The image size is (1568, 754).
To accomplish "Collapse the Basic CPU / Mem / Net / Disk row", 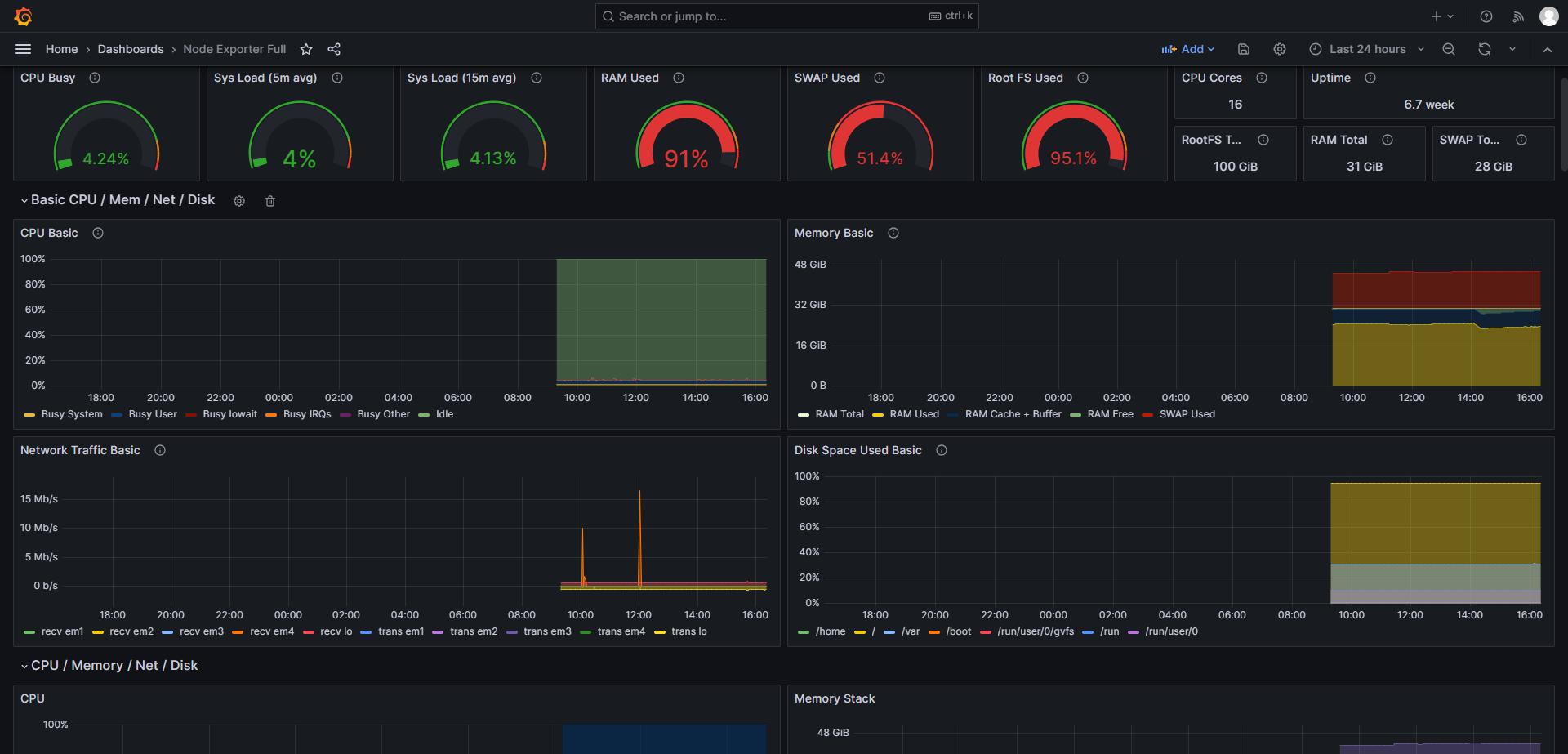I will coord(24,201).
